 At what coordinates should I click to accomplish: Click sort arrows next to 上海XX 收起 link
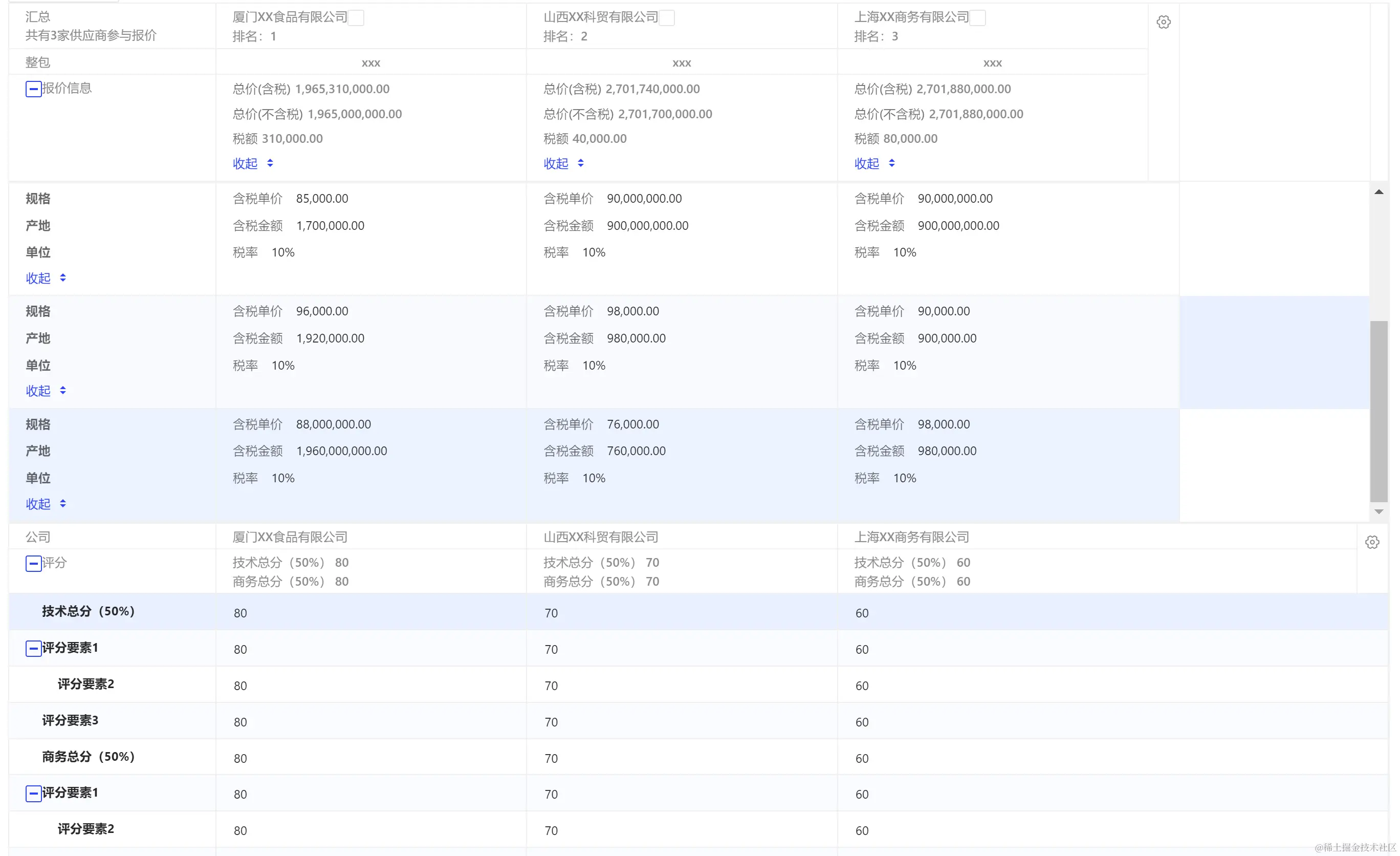click(x=891, y=163)
